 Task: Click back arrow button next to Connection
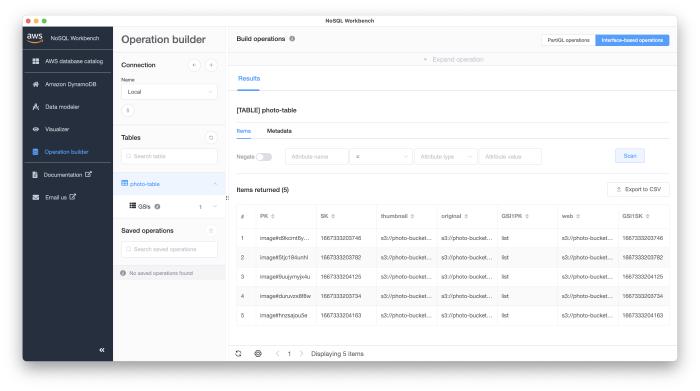pos(194,65)
